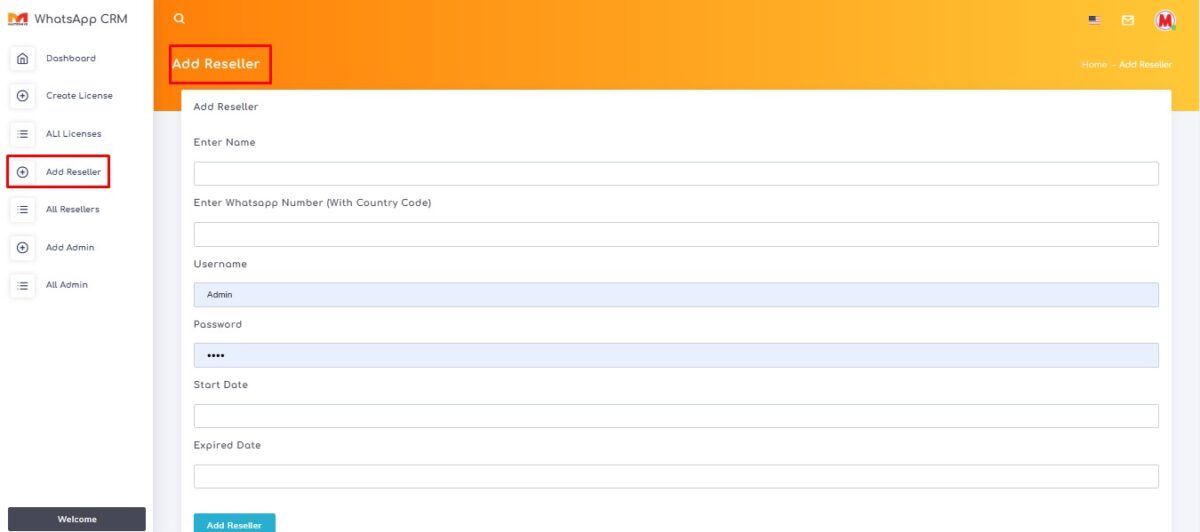Open the user profile avatar
Screen dimensions: 1200x532
coord(1165,20)
